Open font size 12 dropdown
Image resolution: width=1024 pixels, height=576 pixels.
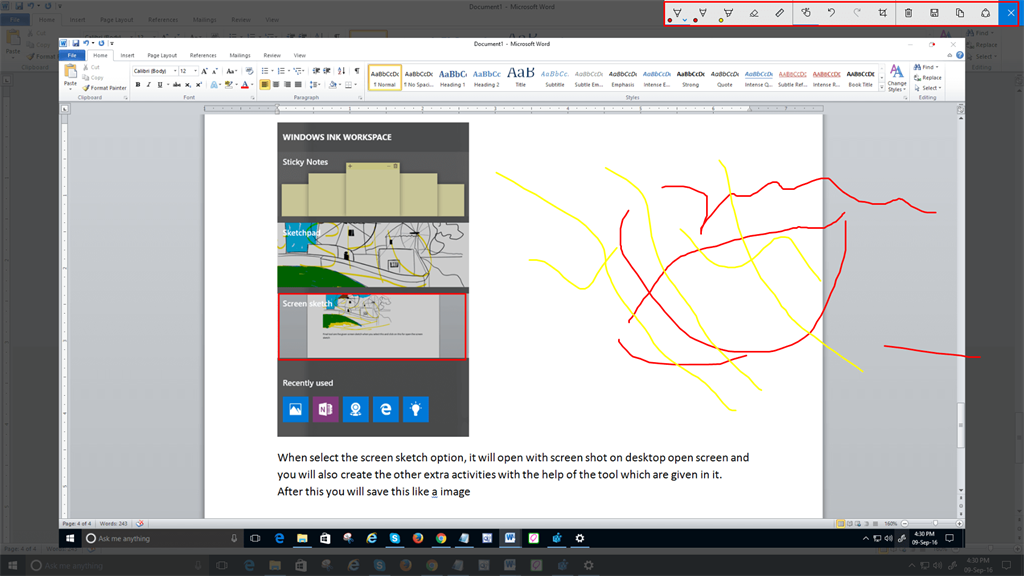tap(195, 71)
